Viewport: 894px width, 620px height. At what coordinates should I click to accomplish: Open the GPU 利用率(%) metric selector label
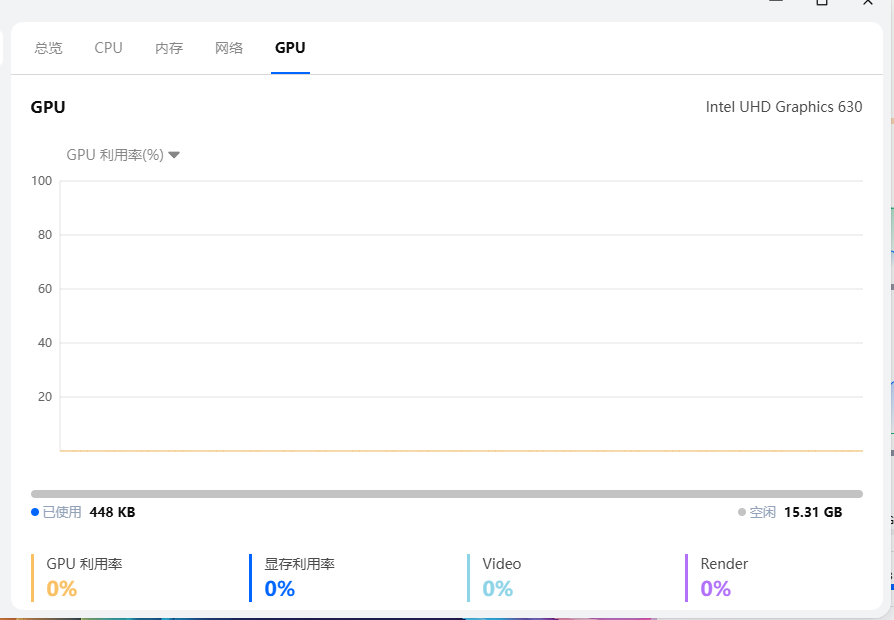114,155
